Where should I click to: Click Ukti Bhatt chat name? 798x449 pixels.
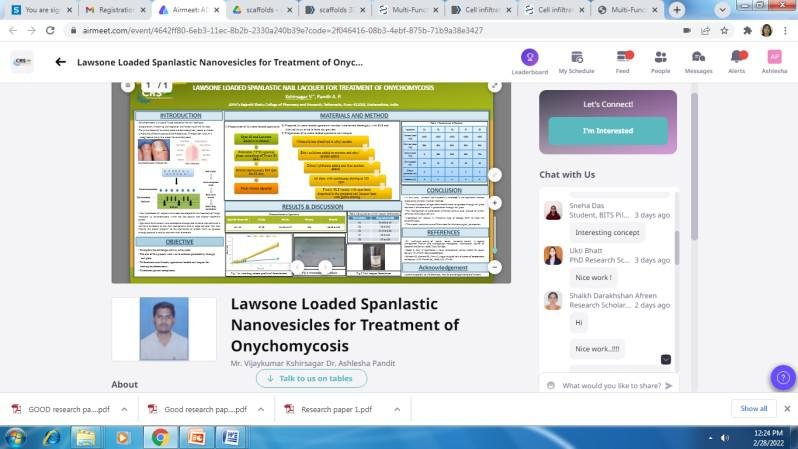click(x=585, y=250)
